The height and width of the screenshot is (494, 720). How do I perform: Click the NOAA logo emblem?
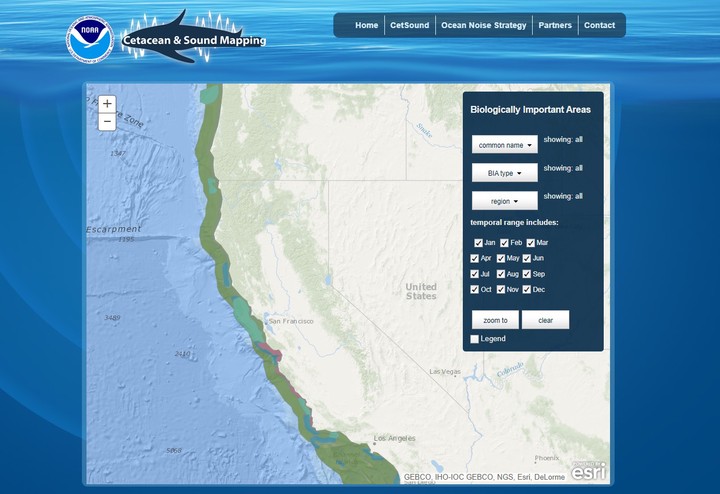(x=90, y=39)
